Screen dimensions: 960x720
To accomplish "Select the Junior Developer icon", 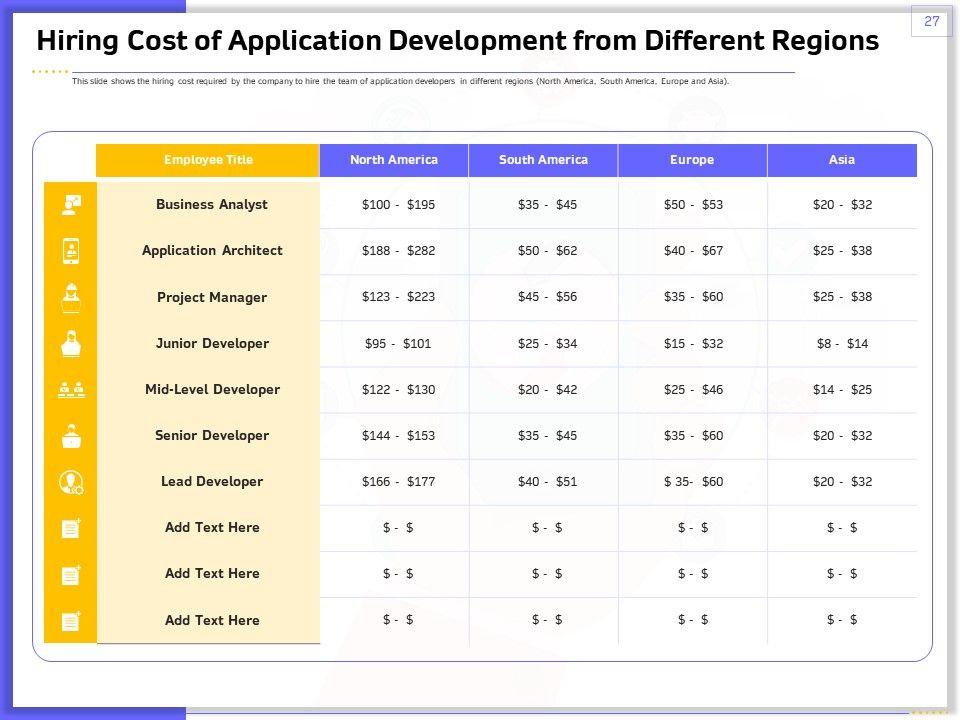I will pos(71,343).
